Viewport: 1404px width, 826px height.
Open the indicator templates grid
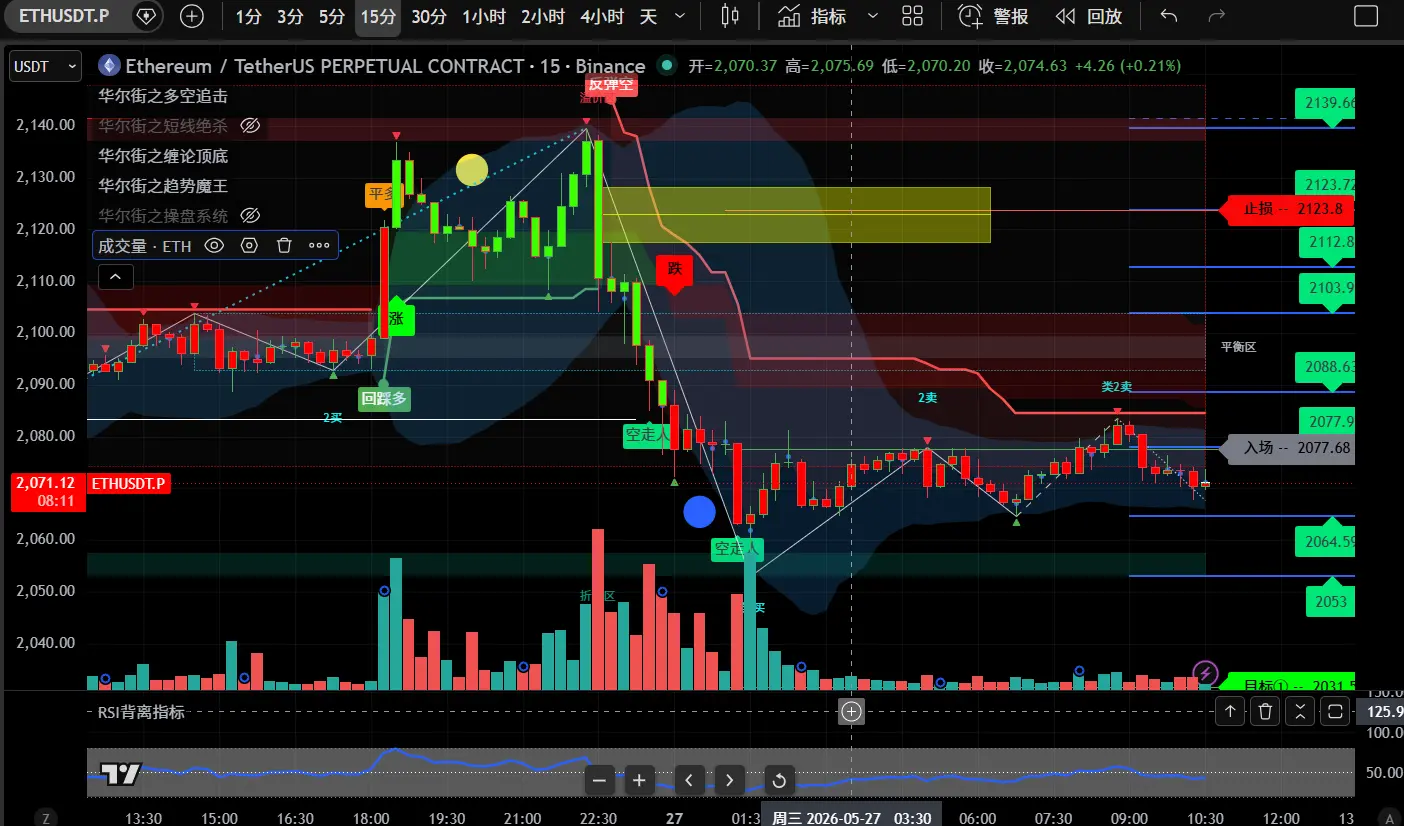coord(912,16)
